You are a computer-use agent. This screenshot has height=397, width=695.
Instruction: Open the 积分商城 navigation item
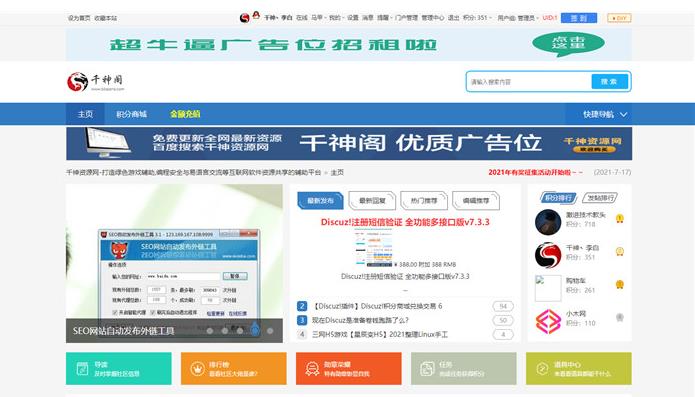pos(131,114)
